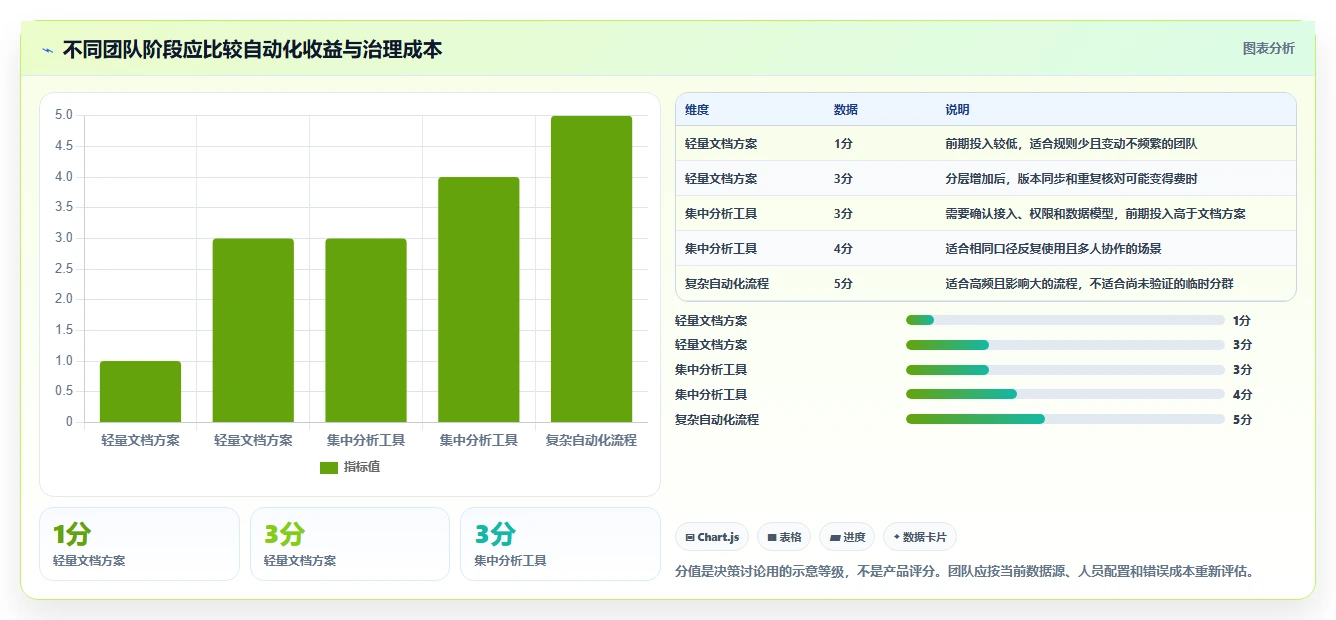
Task: Click the 4分 cell in the table
Action: pyautogui.click(x=843, y=249)
